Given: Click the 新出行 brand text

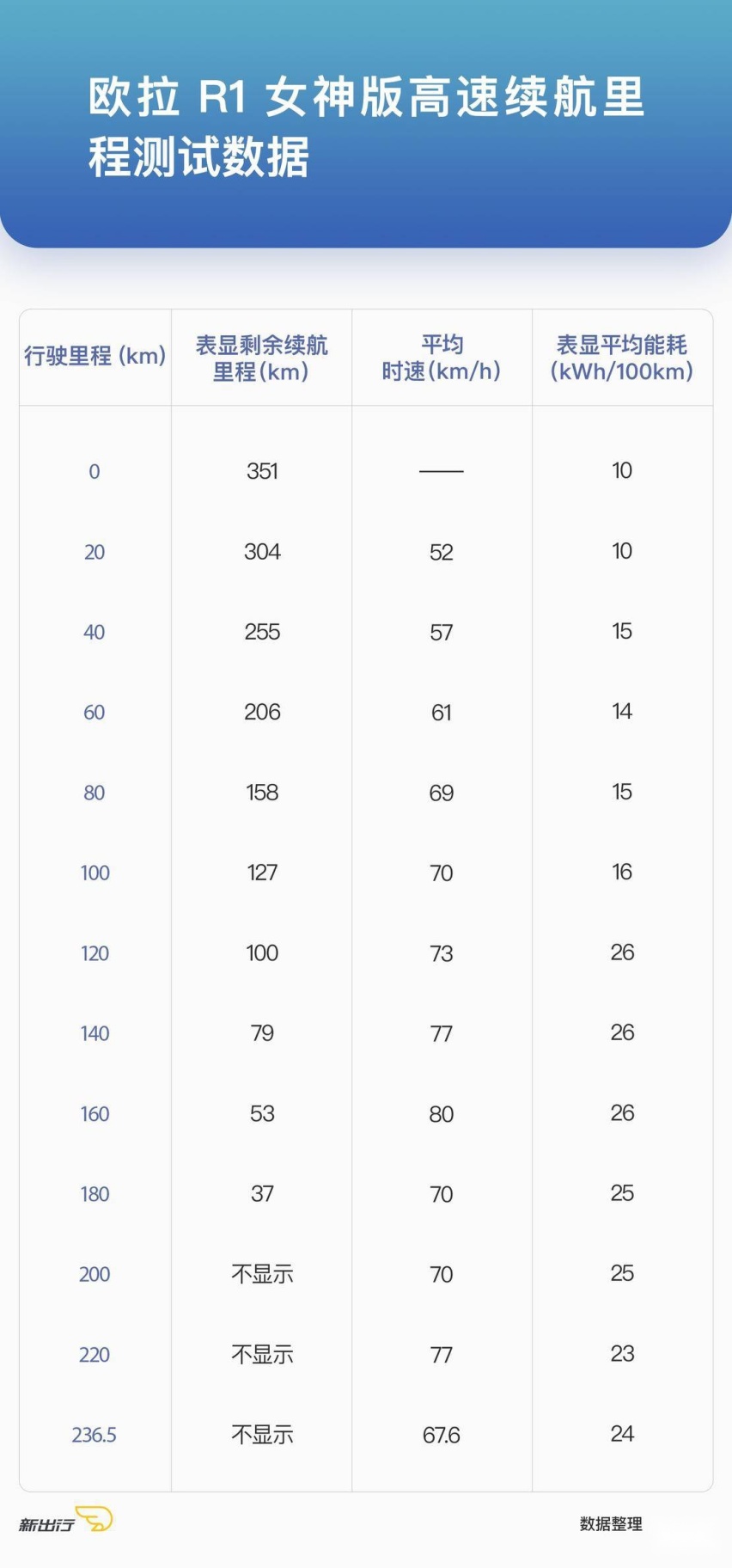Looking at the screenshot, I should (46, 1524).
